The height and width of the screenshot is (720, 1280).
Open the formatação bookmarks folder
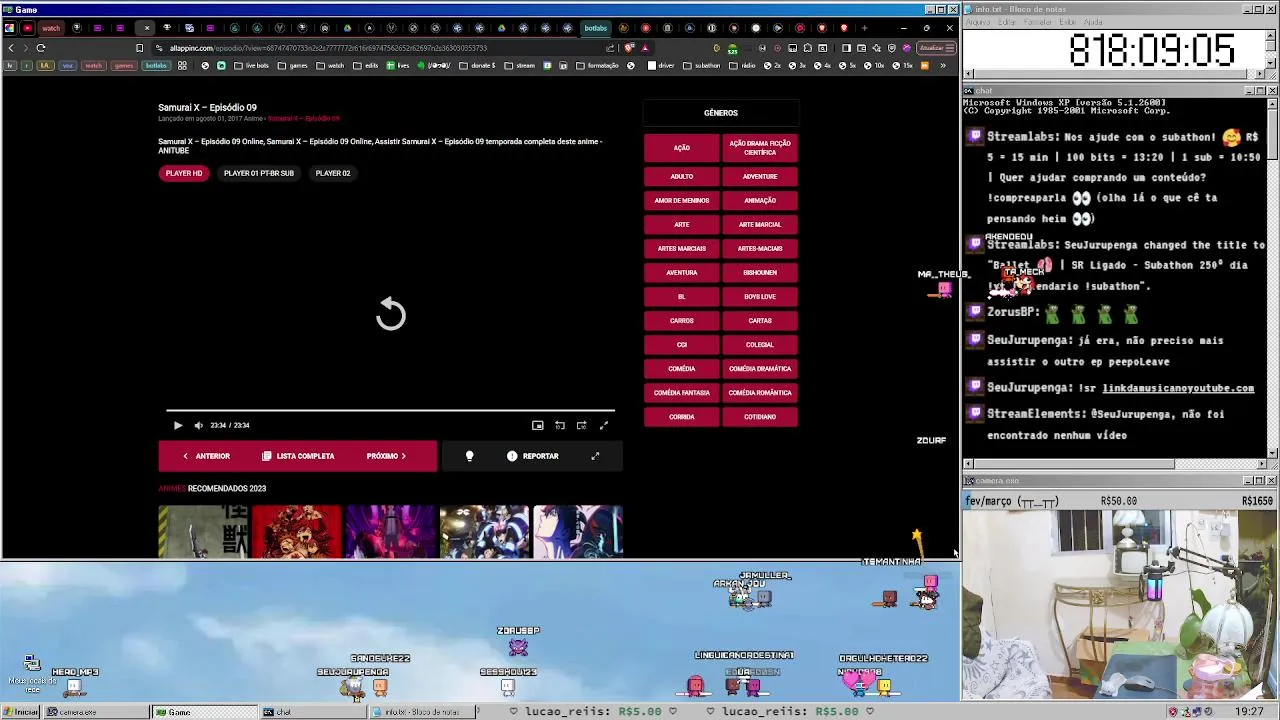click(597, 66)
